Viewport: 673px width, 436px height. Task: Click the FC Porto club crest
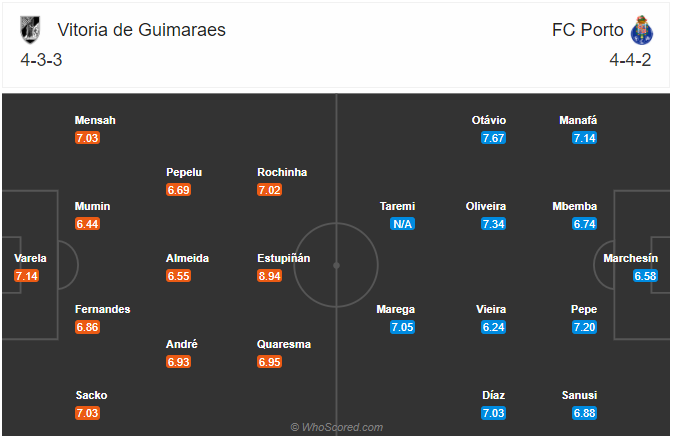pyautogui.click(x=642, y=30)
